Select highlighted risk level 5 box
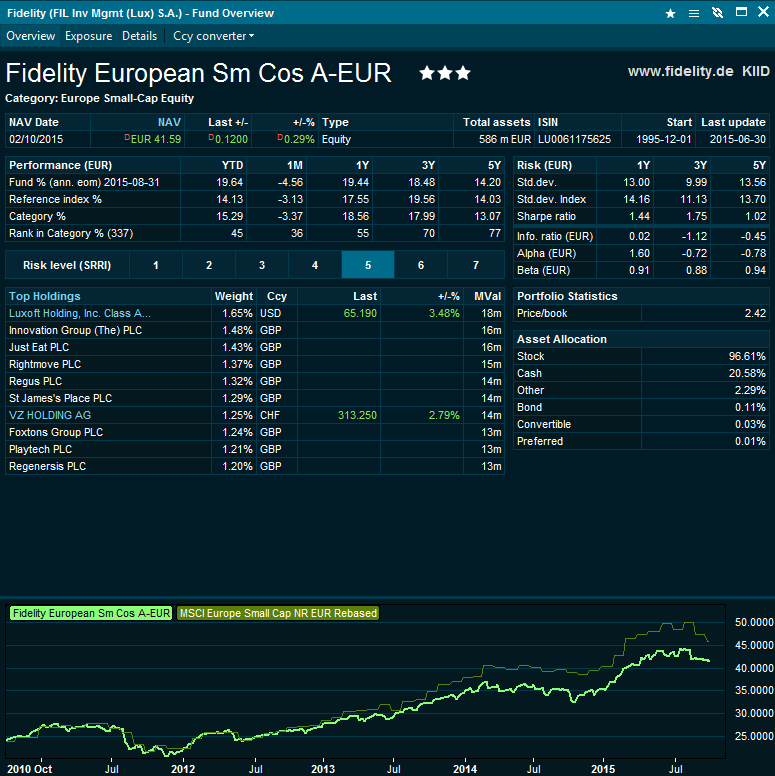Image resolution: width=775 pixels, height=776 pixels. point(368,265)
